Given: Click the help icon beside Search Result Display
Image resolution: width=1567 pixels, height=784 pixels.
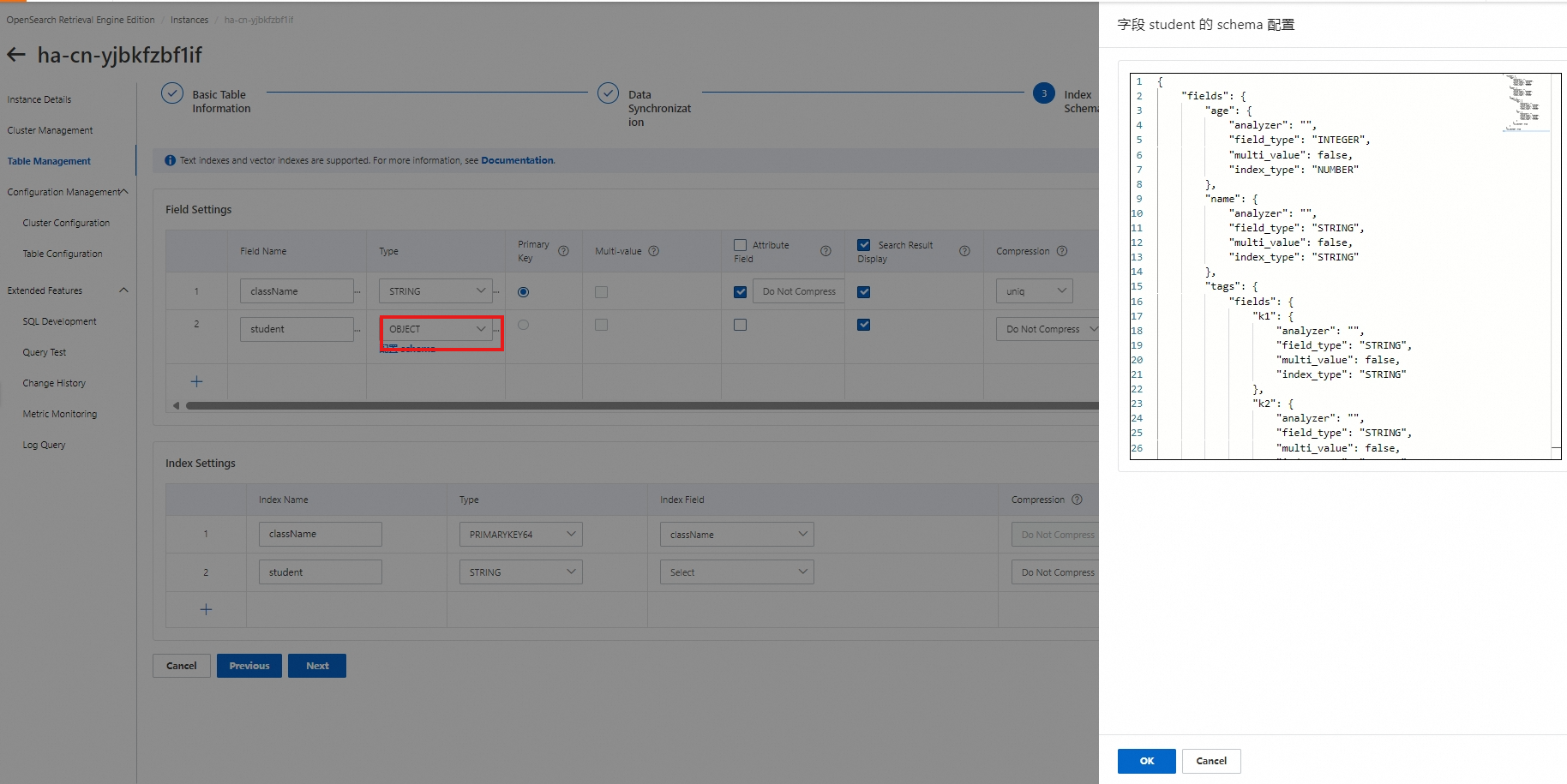Looking at the screenshot, I should (x=964, y=251).
